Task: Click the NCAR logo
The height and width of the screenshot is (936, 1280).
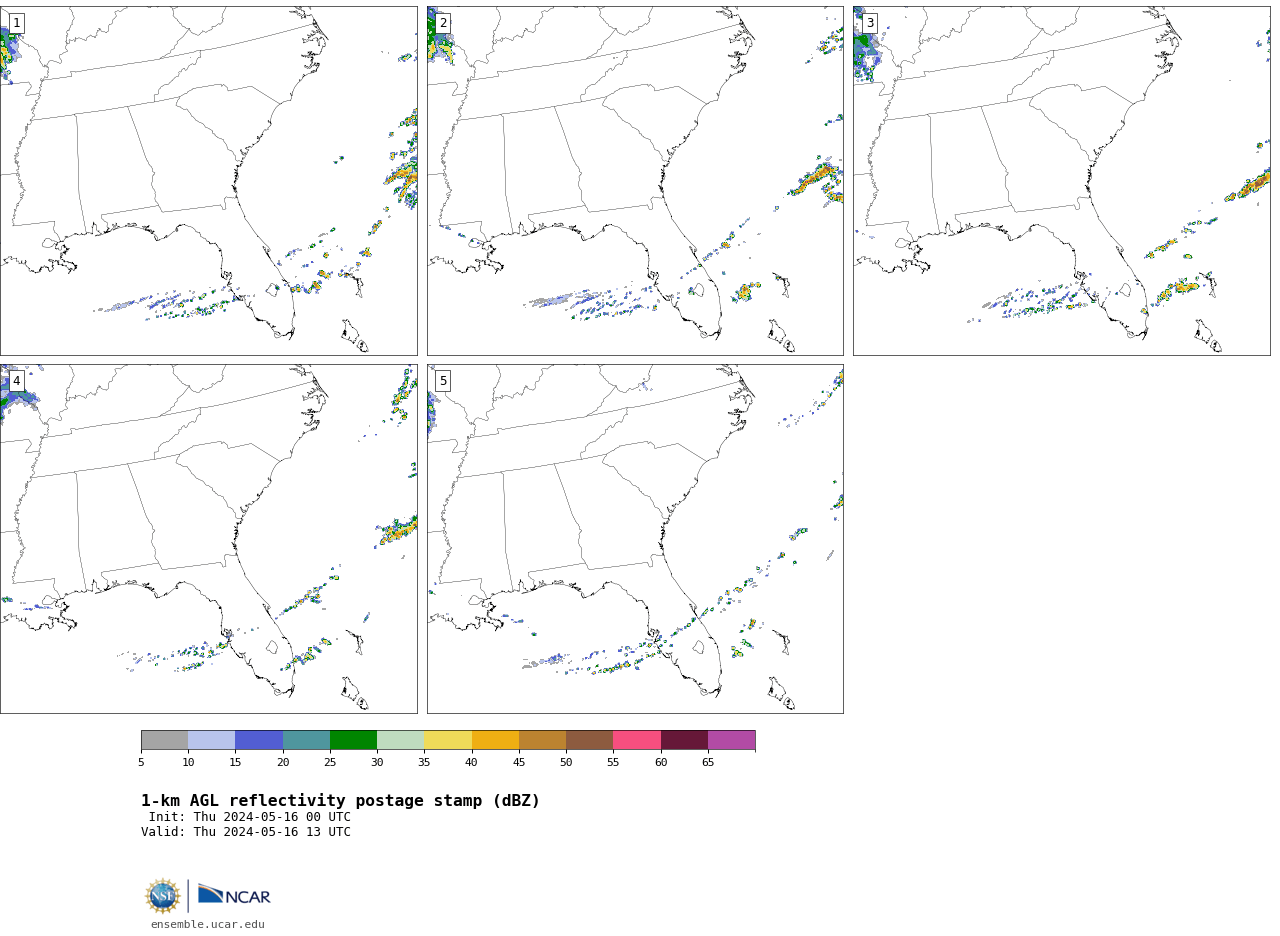Action: point(234,895)
